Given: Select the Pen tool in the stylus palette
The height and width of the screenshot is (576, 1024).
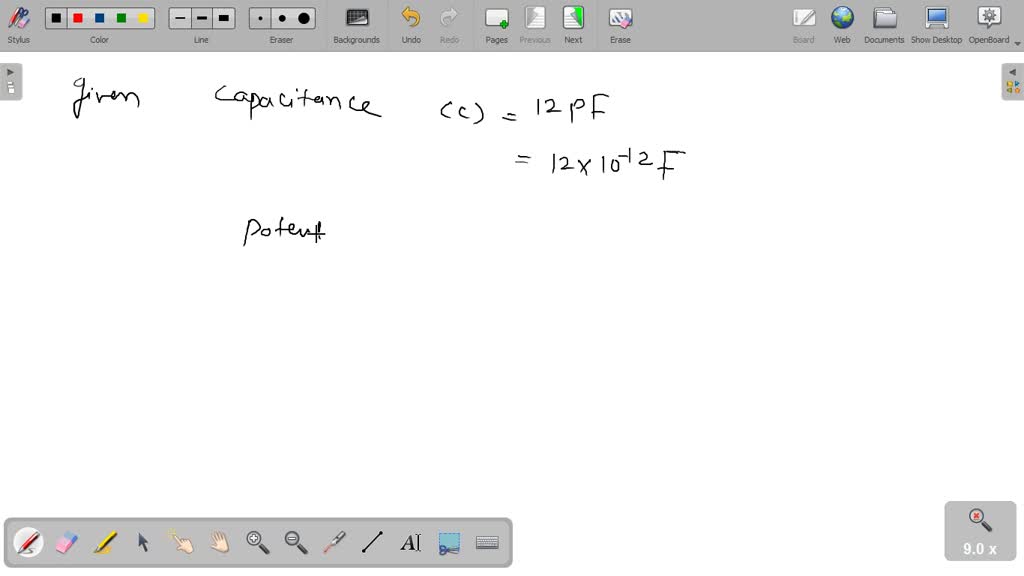Looking at the screenshot, I should [x=28, y=542].
